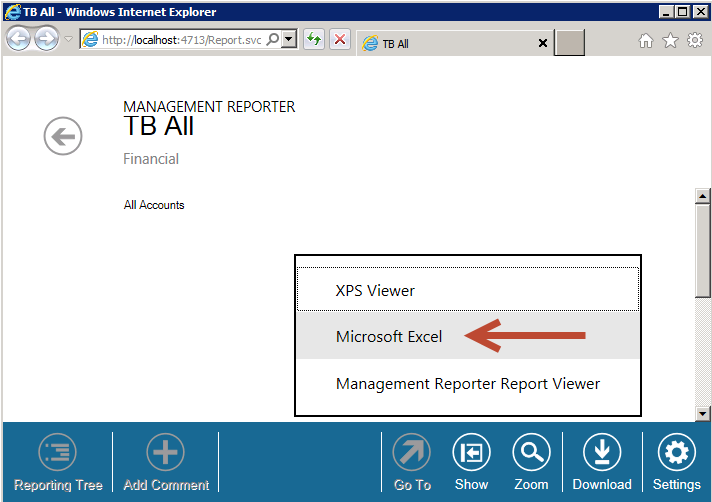Close the TB All tab

(543, 43)
